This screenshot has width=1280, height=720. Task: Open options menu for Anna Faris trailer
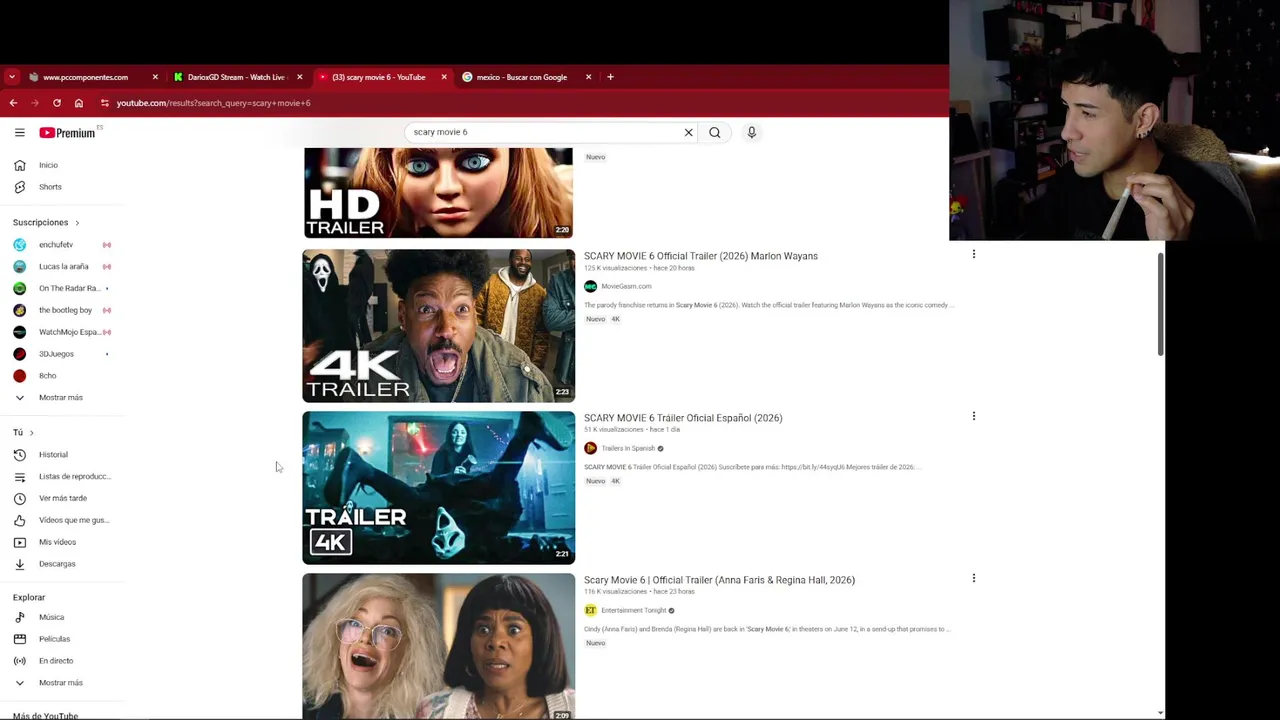pos(973,578)
